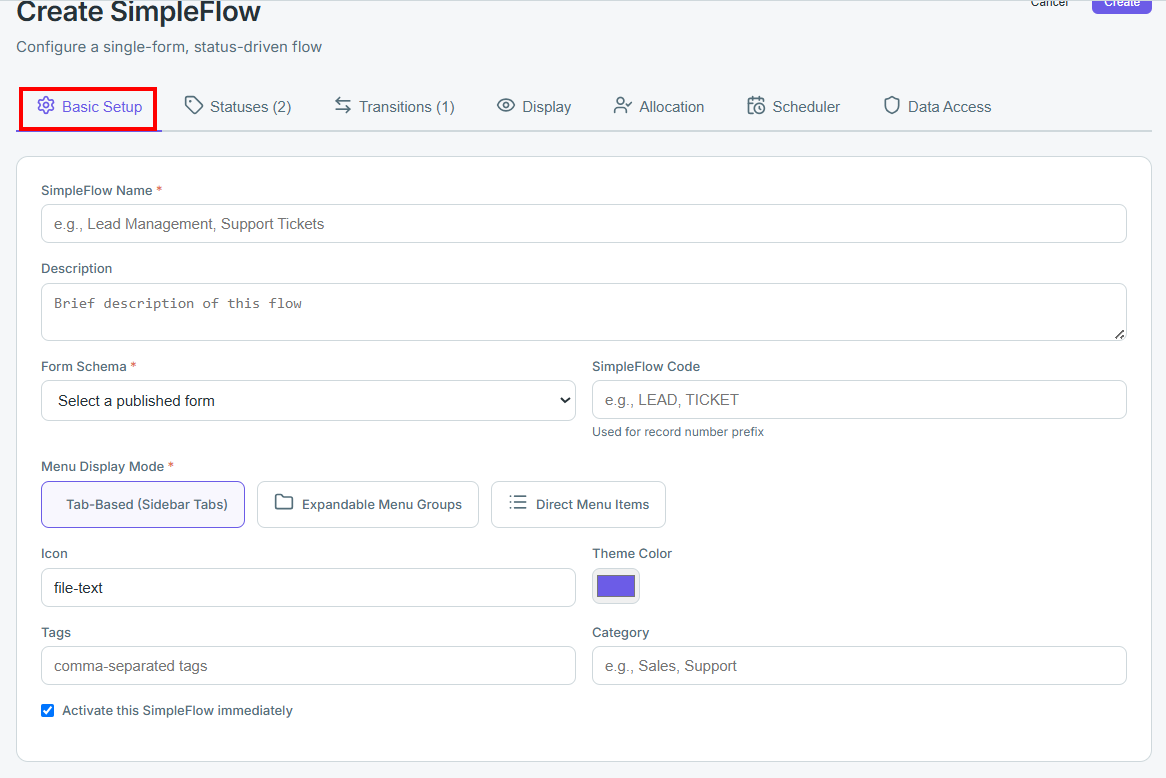Click the Form Schema dropdown chevron arrow
This screenshot has width=1166, height=778.
pyautogui.click(x=564, y=401)
